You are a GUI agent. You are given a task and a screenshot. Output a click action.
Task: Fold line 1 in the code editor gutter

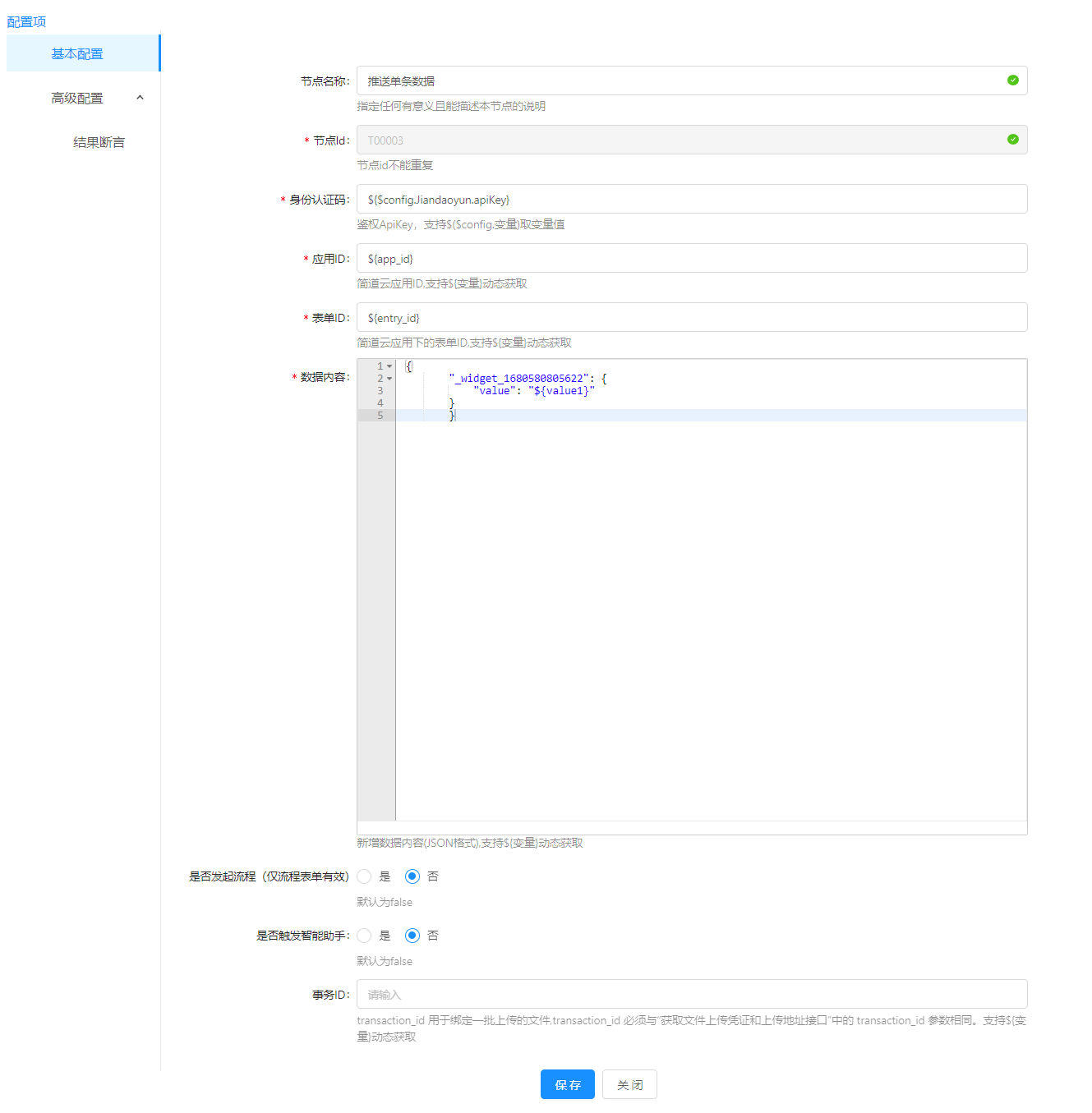pyautogui.click(x=389, y=366)
